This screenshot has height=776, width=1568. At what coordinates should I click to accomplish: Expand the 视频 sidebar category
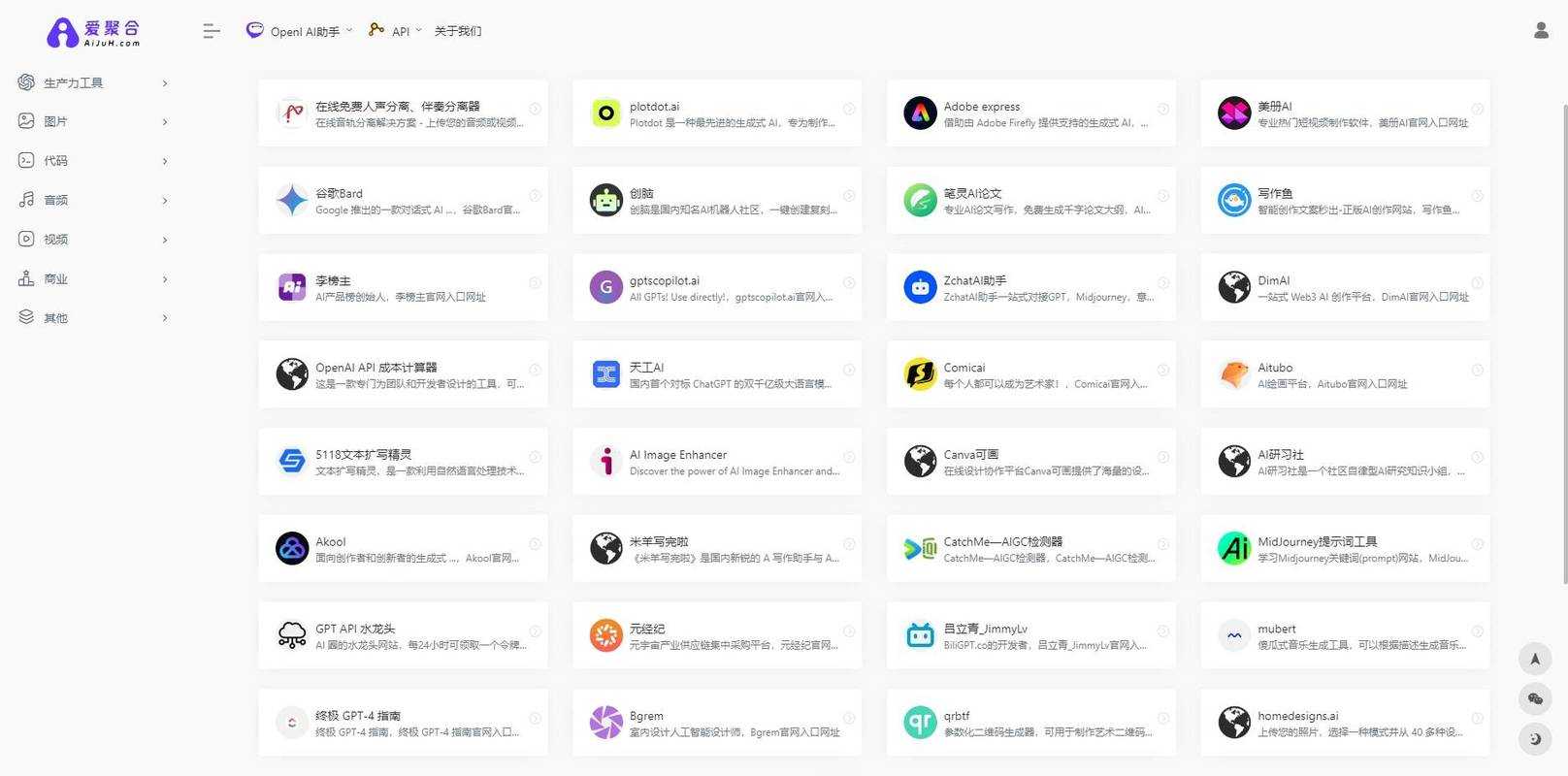94,240
